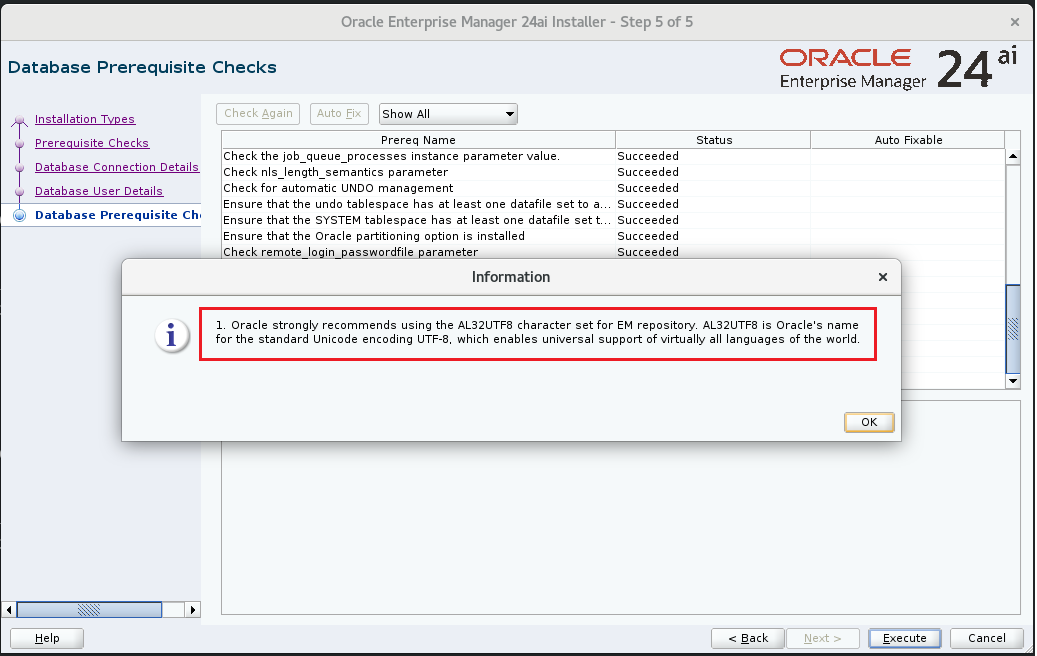Screen dimensions: 1037x656
Task: Click the table's scroll up arrow
Action: pyautogui.click(x=1013, y=156)
